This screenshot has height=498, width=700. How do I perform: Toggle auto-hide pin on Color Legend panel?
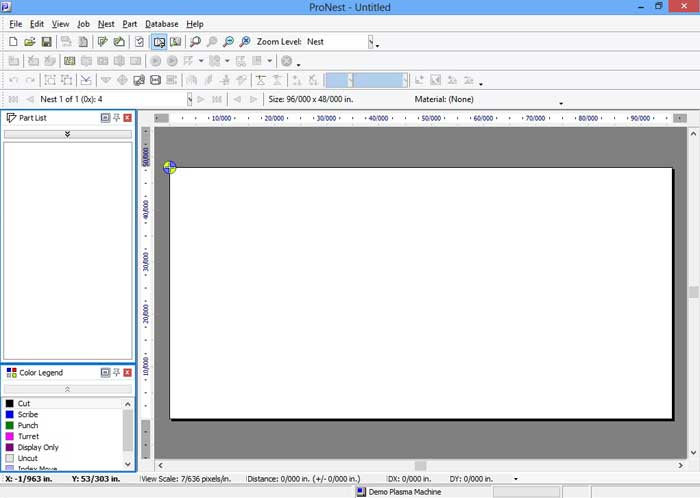(x=116, y=372)
